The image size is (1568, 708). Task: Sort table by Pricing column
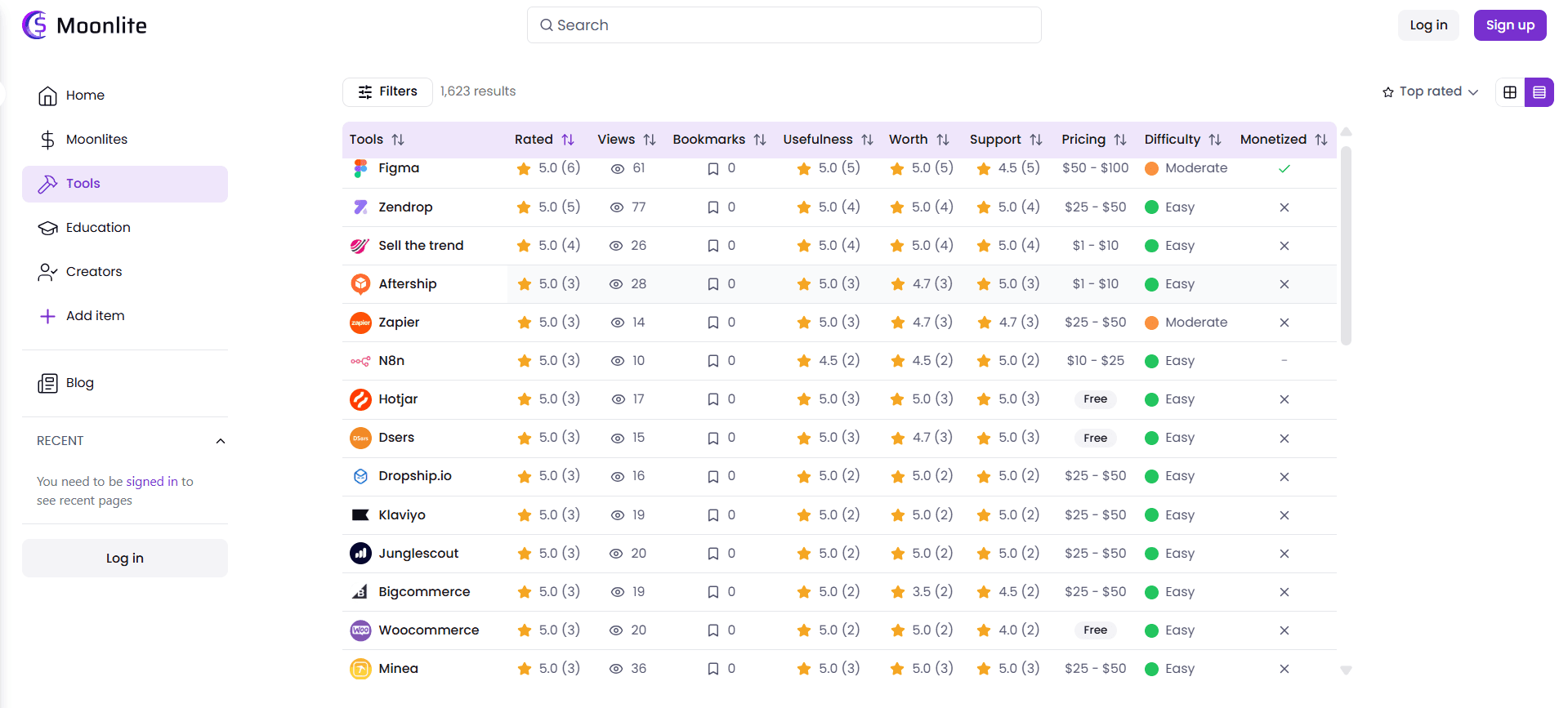click(1120, 140)
